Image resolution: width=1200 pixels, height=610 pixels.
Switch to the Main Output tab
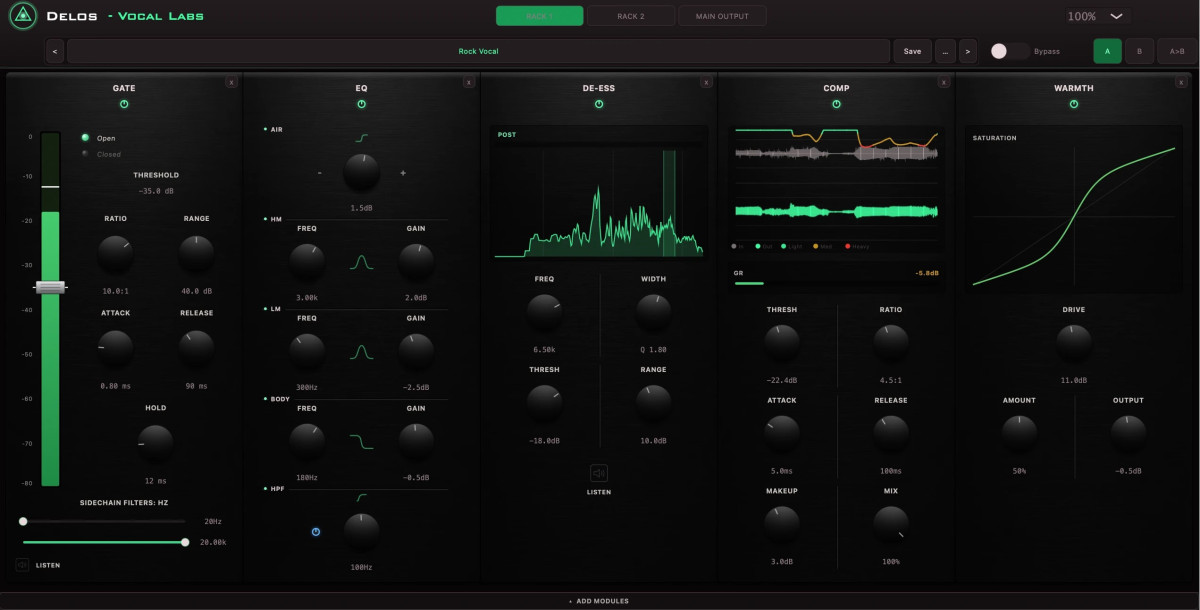(722, 16)
